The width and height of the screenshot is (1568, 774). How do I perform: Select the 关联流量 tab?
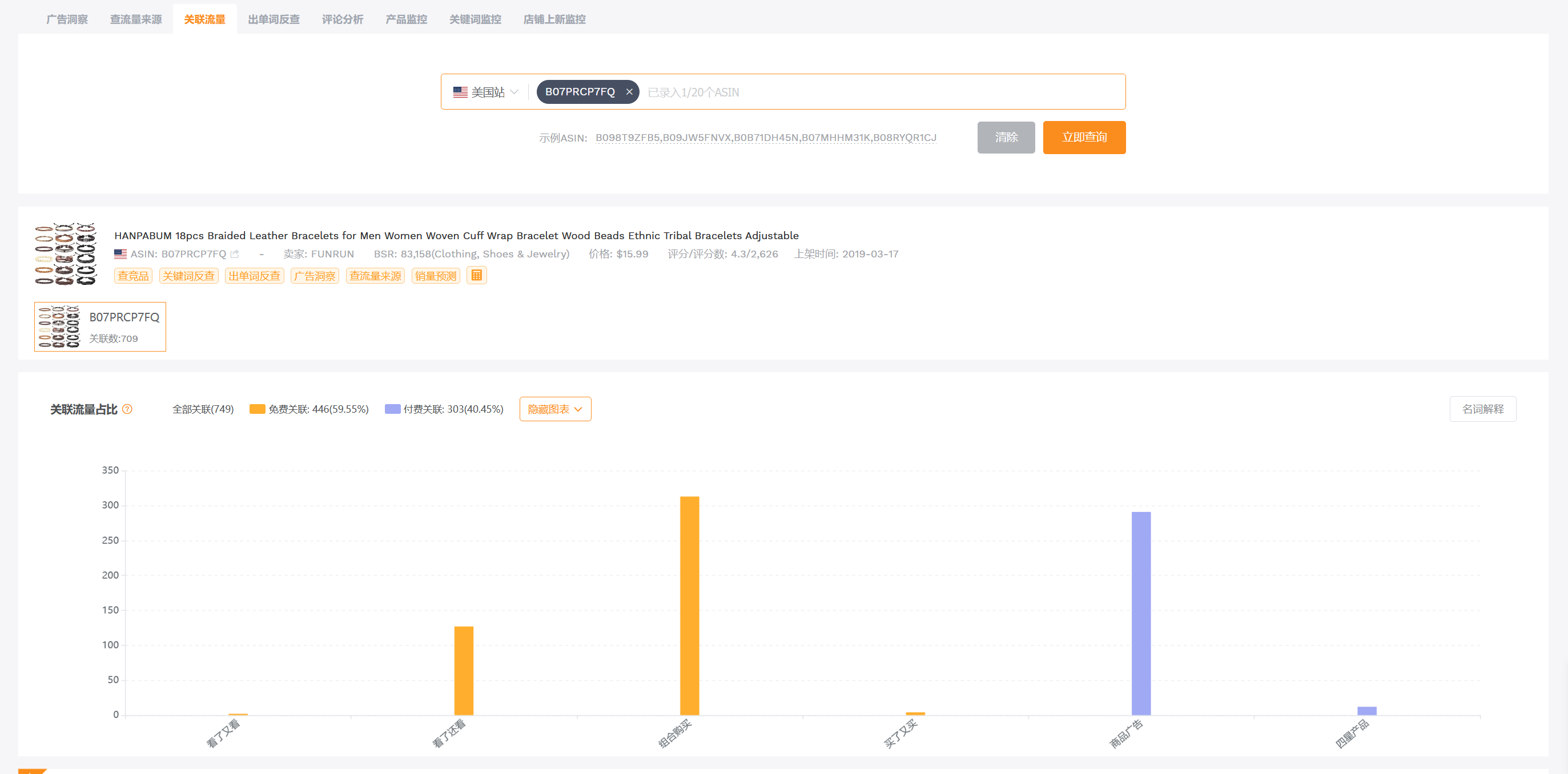coord(204,19)
